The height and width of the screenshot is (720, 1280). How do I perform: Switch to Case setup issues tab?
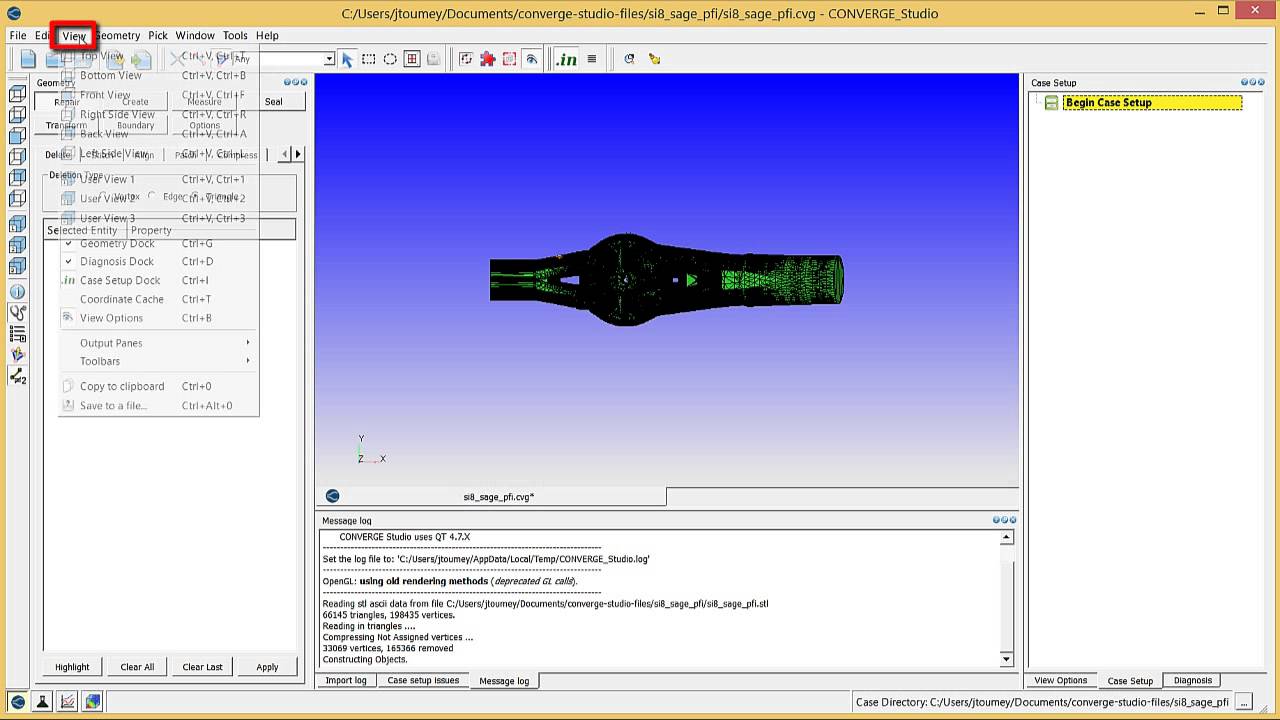pyautogui.click(x=423, y=680)
